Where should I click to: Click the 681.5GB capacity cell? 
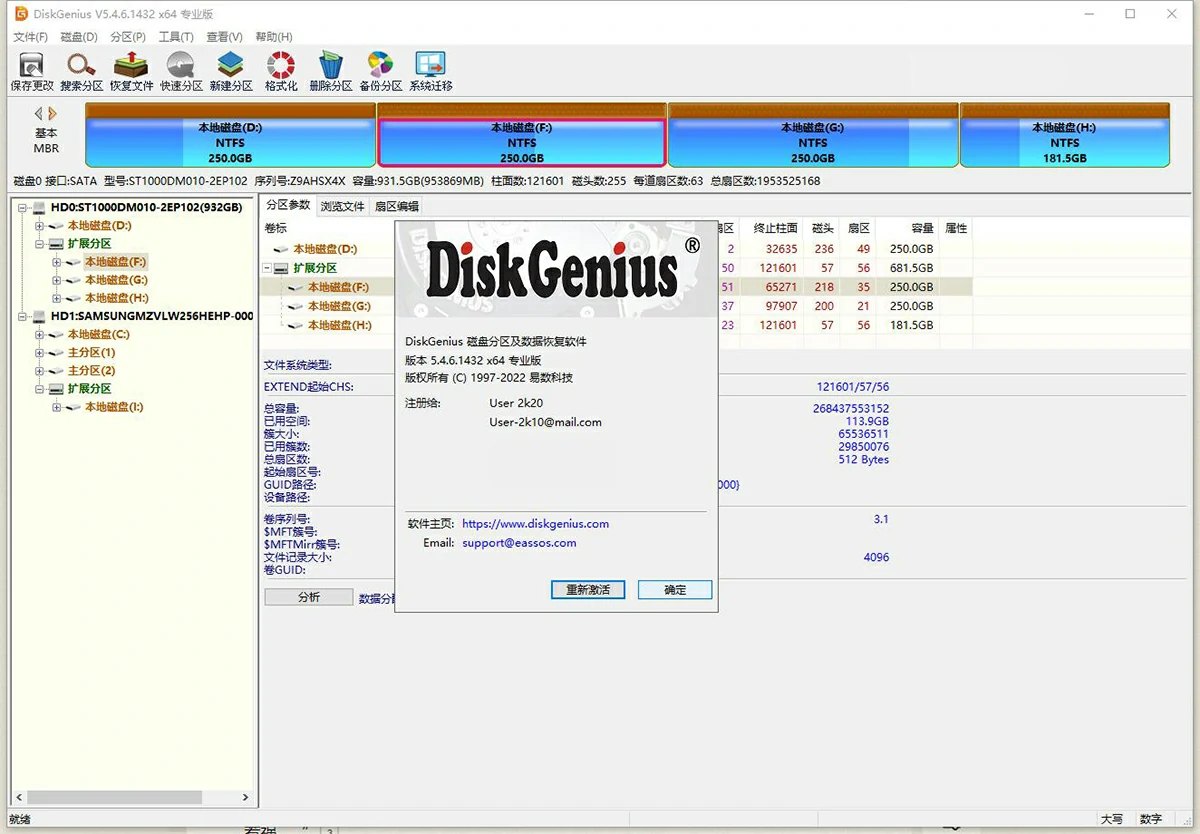click(x=910, y=268)
